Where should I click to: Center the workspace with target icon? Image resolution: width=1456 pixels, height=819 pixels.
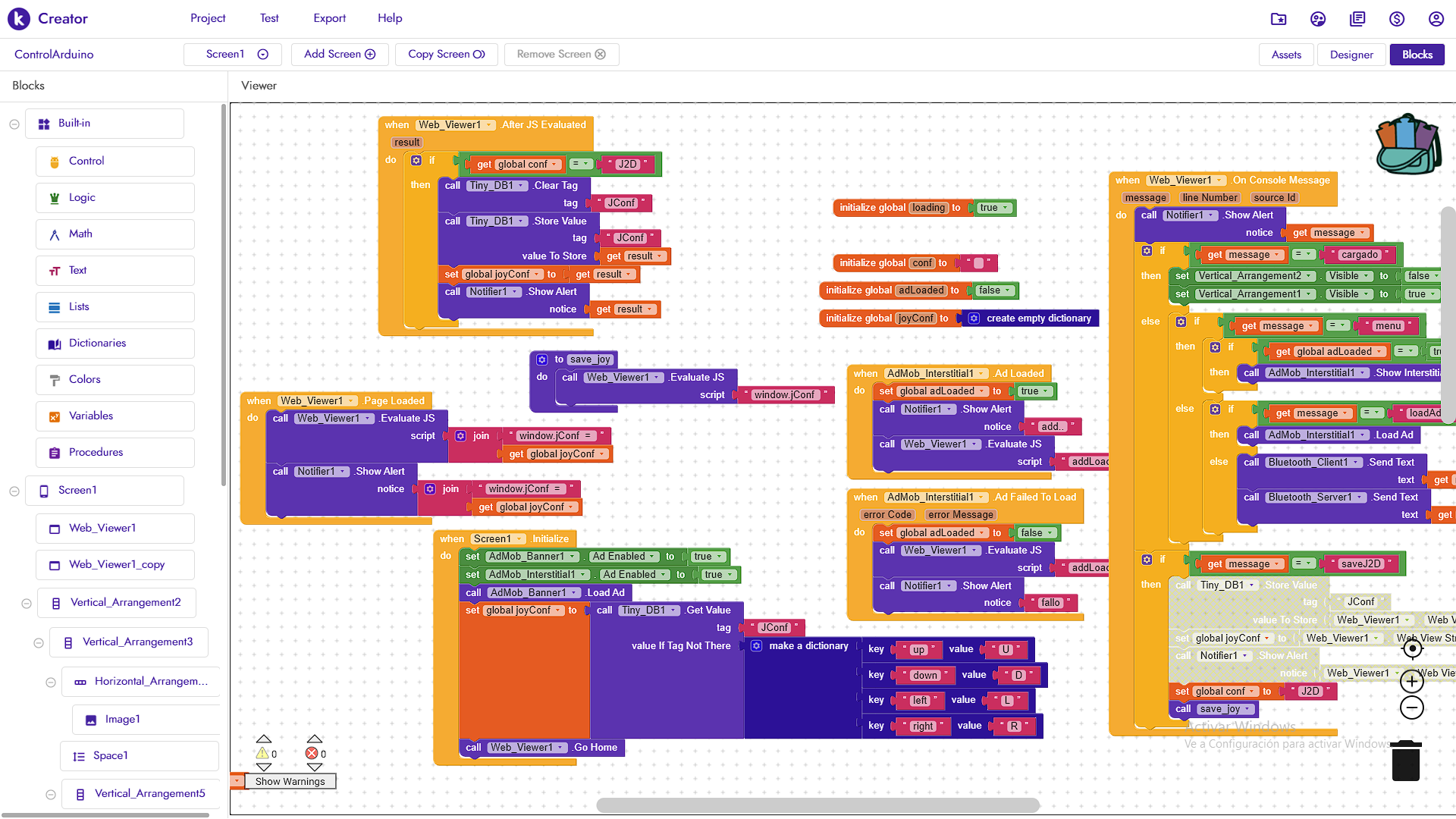click(x=1412, y=649)
